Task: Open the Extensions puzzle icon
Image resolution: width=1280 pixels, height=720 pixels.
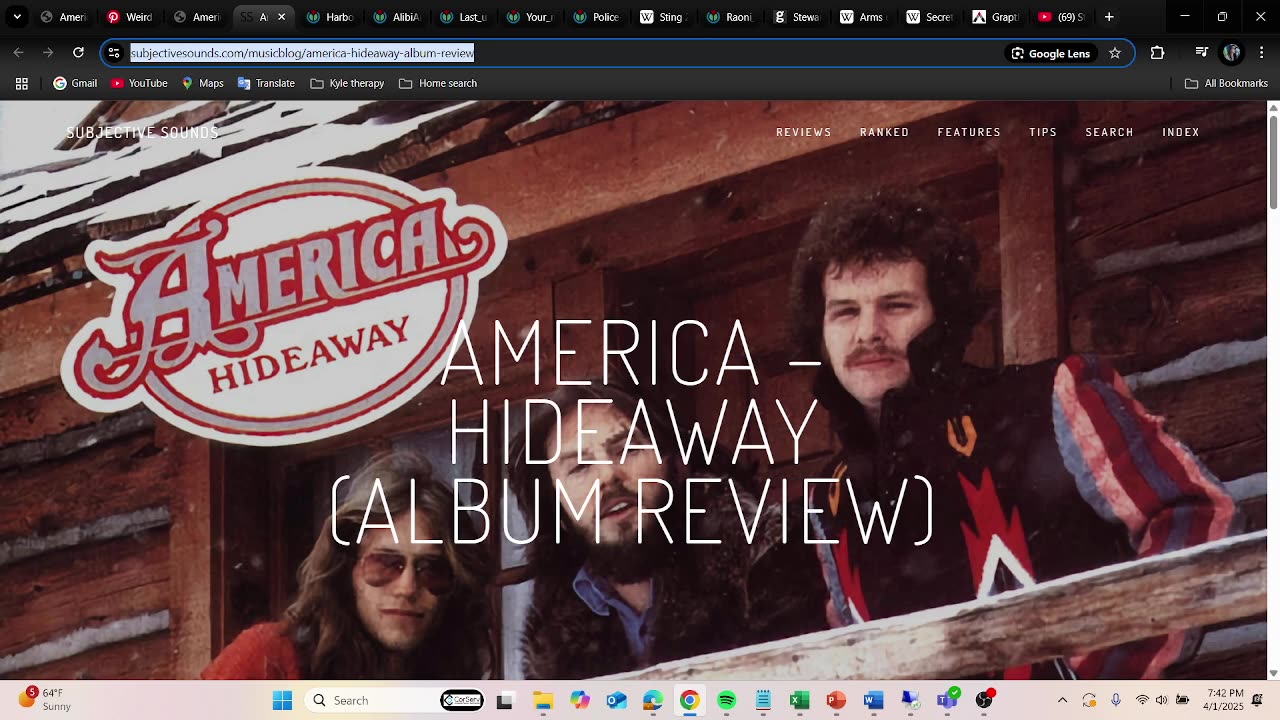Action: coord(1157,53)
